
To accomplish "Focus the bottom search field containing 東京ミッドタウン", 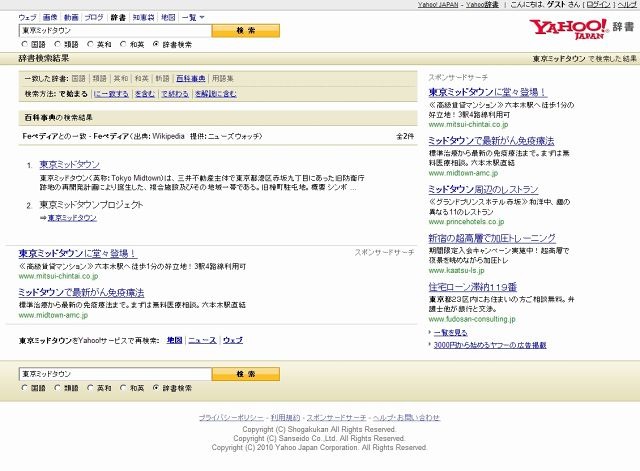I will point(115,374).
